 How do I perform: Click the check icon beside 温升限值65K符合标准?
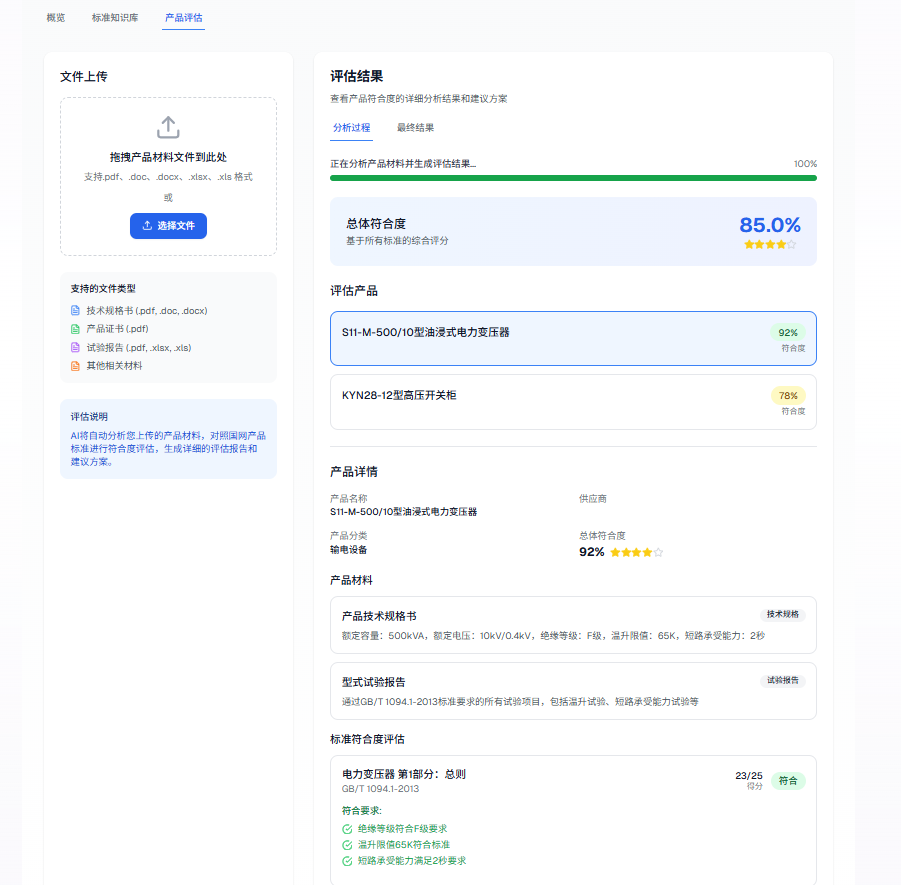pos(347,845)
